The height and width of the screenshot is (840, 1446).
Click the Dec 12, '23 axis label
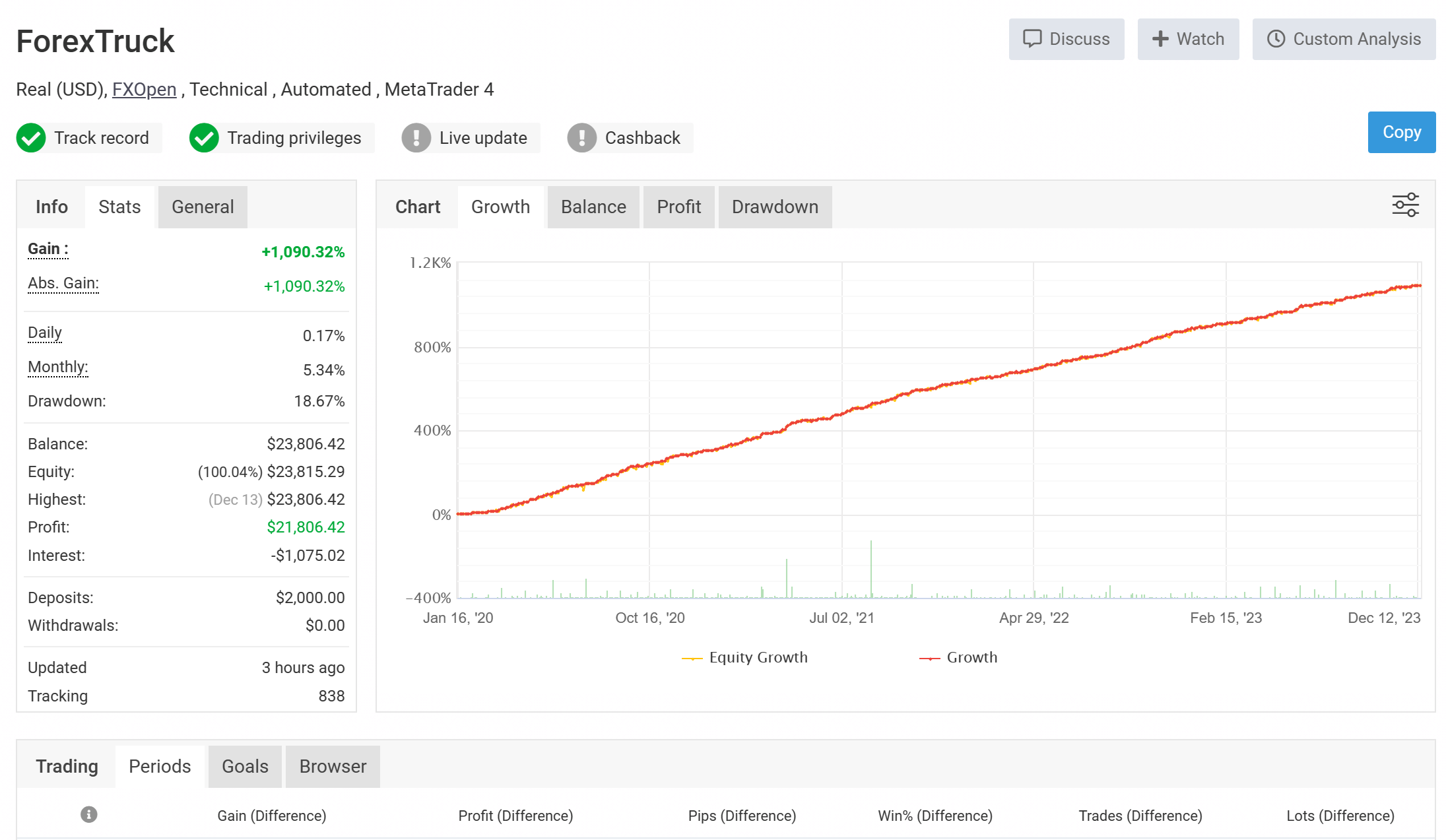(x=1384, y=618)
